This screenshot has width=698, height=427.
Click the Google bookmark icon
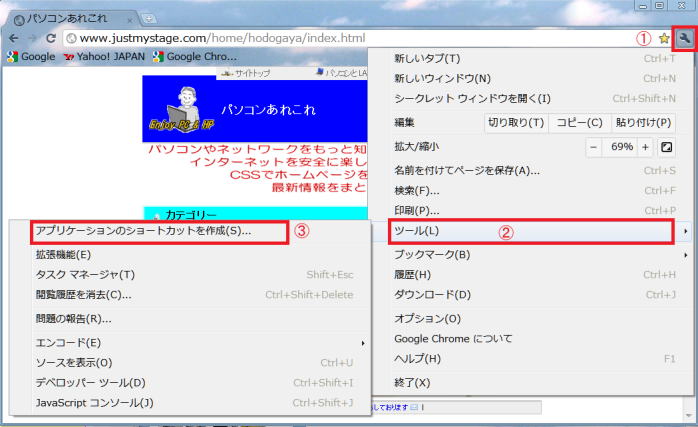tap(12, 57)
